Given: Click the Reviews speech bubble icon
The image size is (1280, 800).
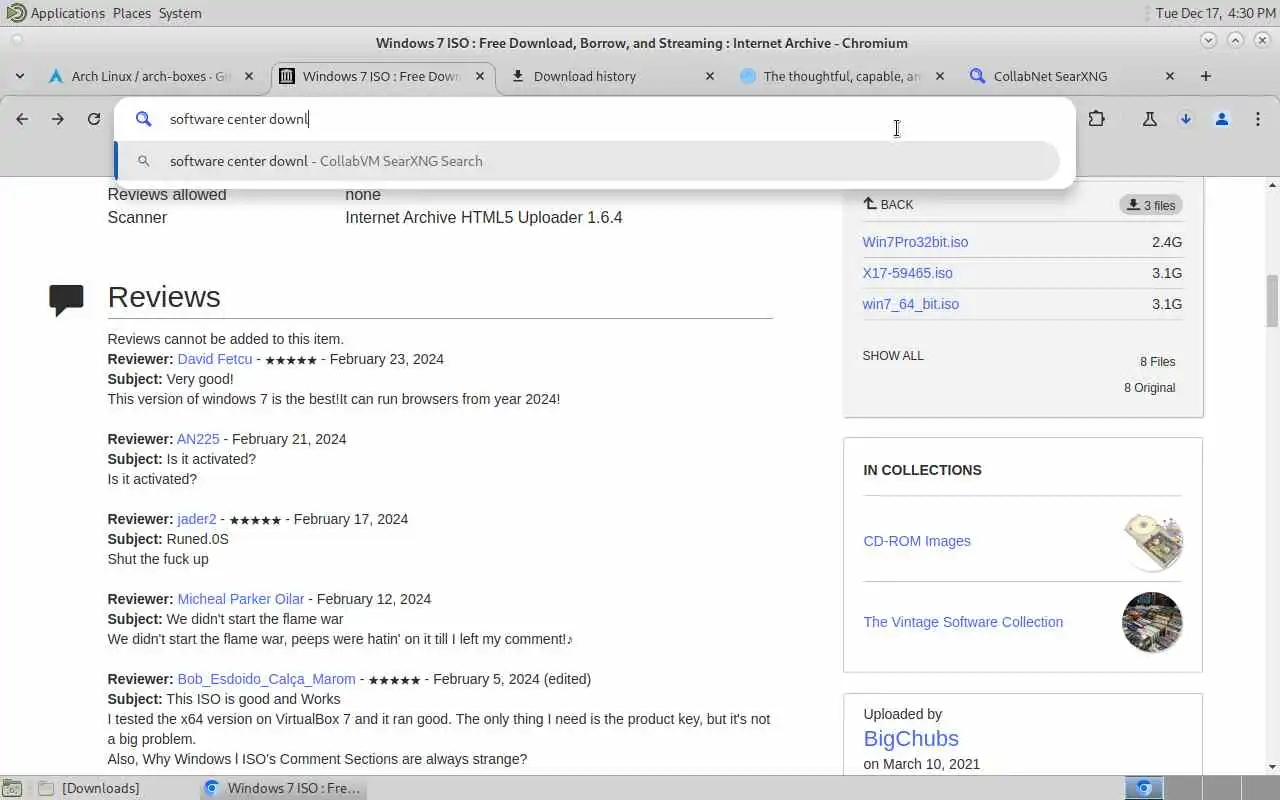Looking at the screenshot, I should [66, 300].
